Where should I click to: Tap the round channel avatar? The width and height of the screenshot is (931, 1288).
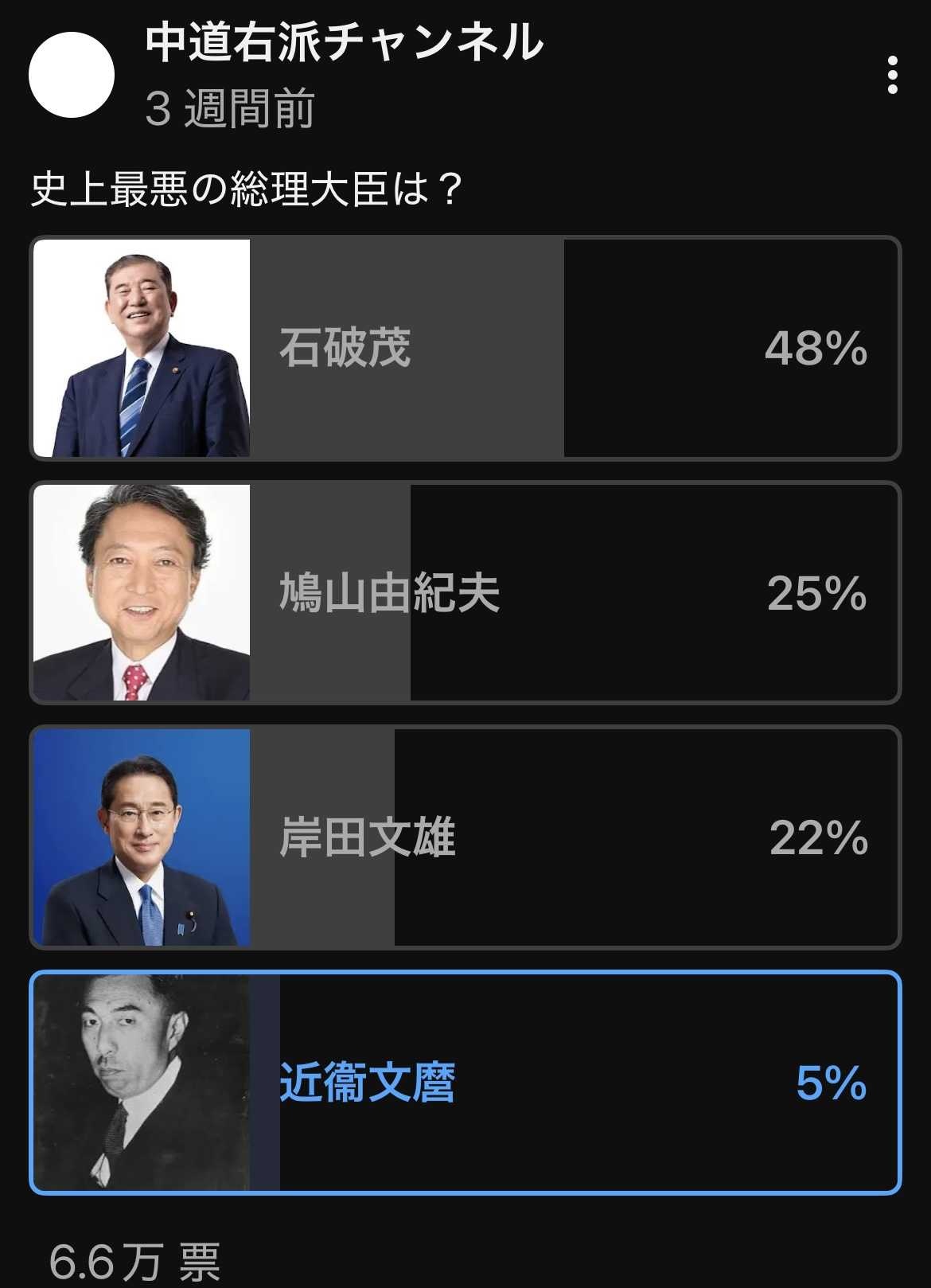72,75
